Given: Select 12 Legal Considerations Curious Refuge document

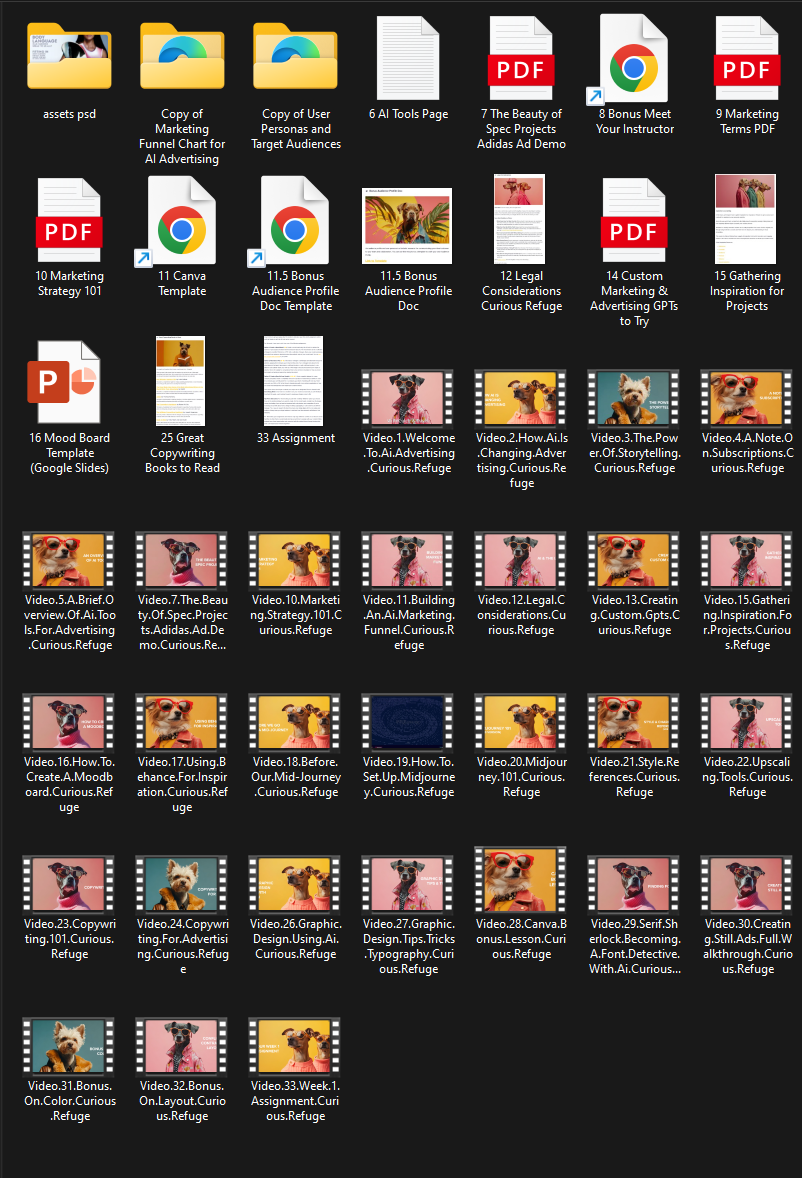Looking at the screenshot, I should [x=521, y=220].
